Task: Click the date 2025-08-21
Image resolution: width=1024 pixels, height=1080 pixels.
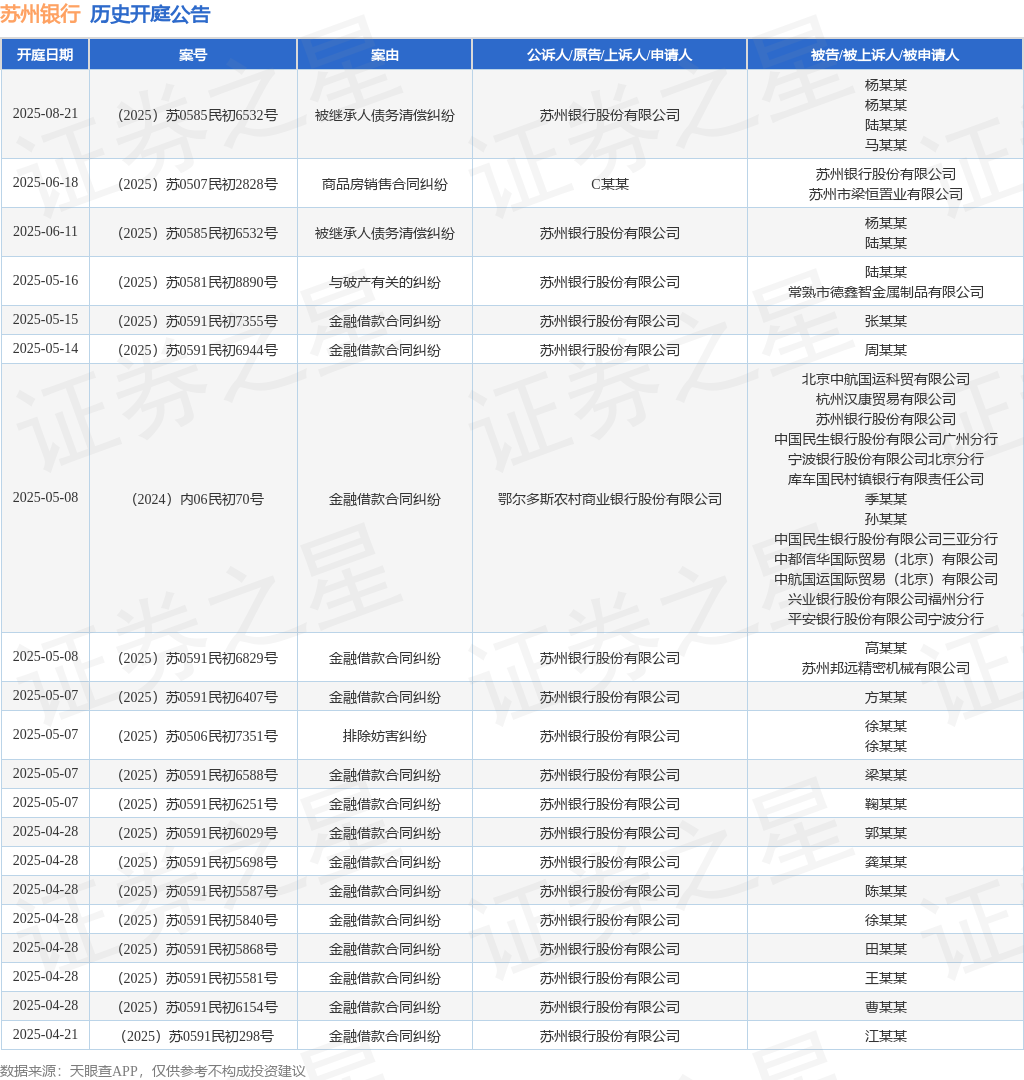Action: click(x=45, y=114)
